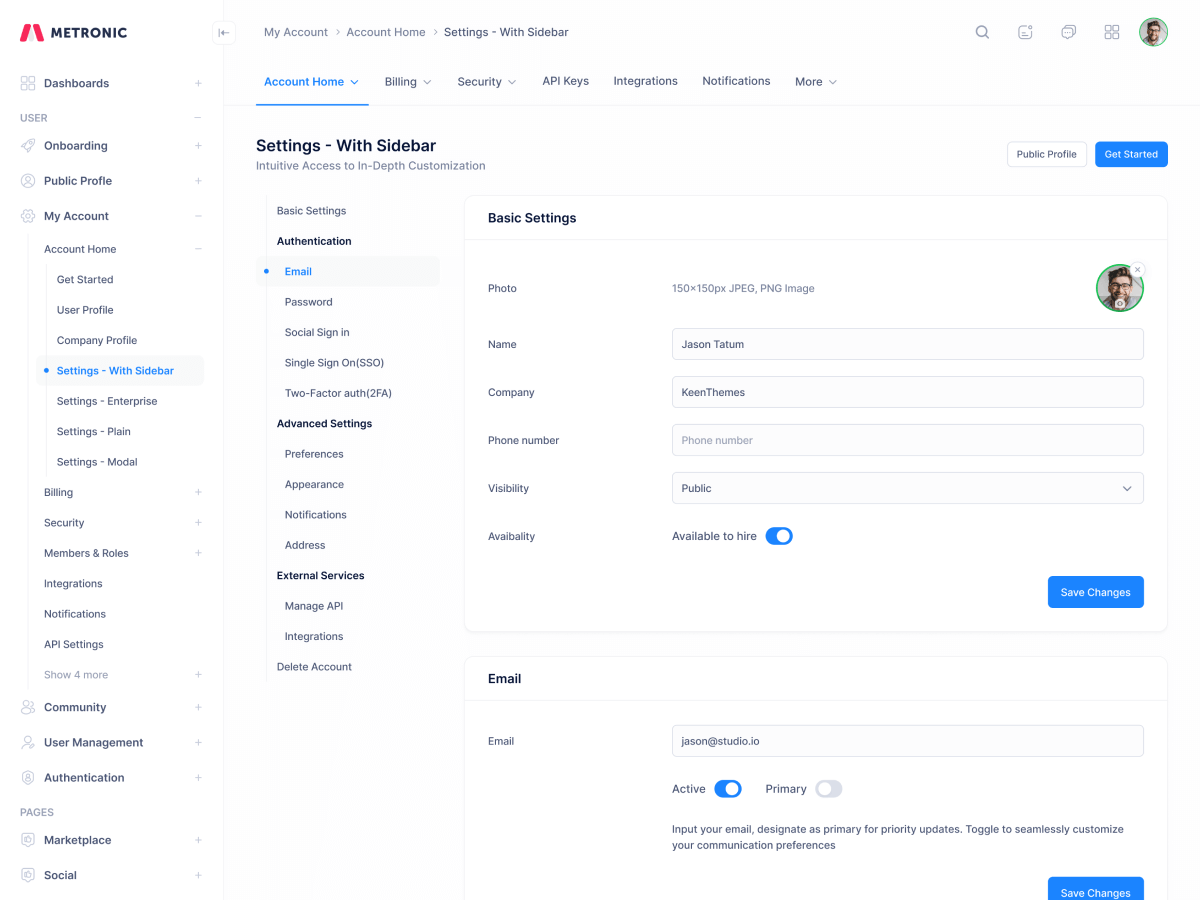The height and width of the screenshot is (900, 1200).
Task: Open the Notifications tab in the top navigation
Action: 736,80
